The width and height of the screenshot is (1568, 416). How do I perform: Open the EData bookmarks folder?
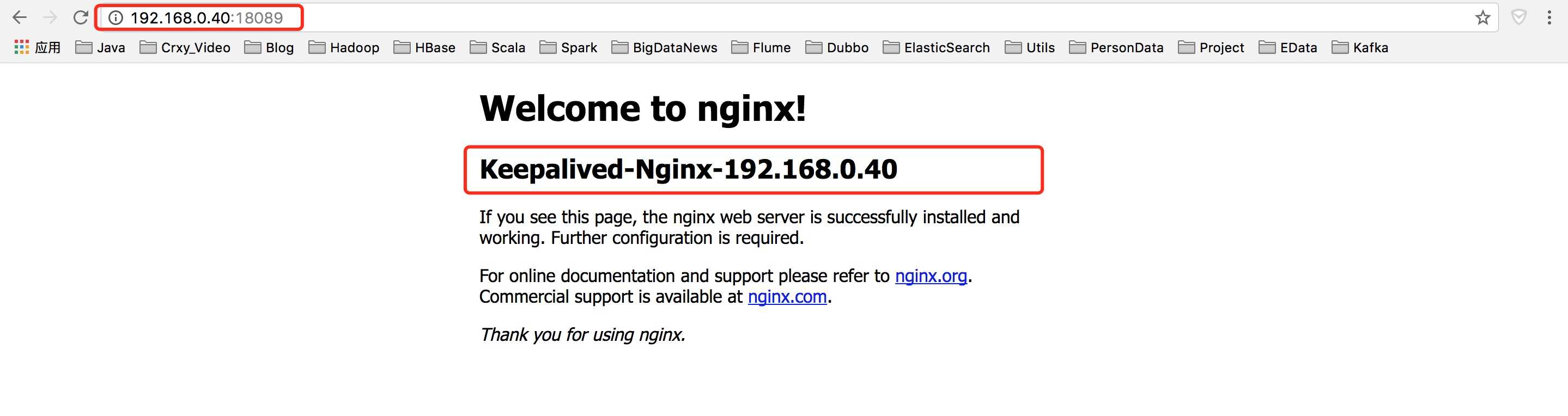point(1288,47)
